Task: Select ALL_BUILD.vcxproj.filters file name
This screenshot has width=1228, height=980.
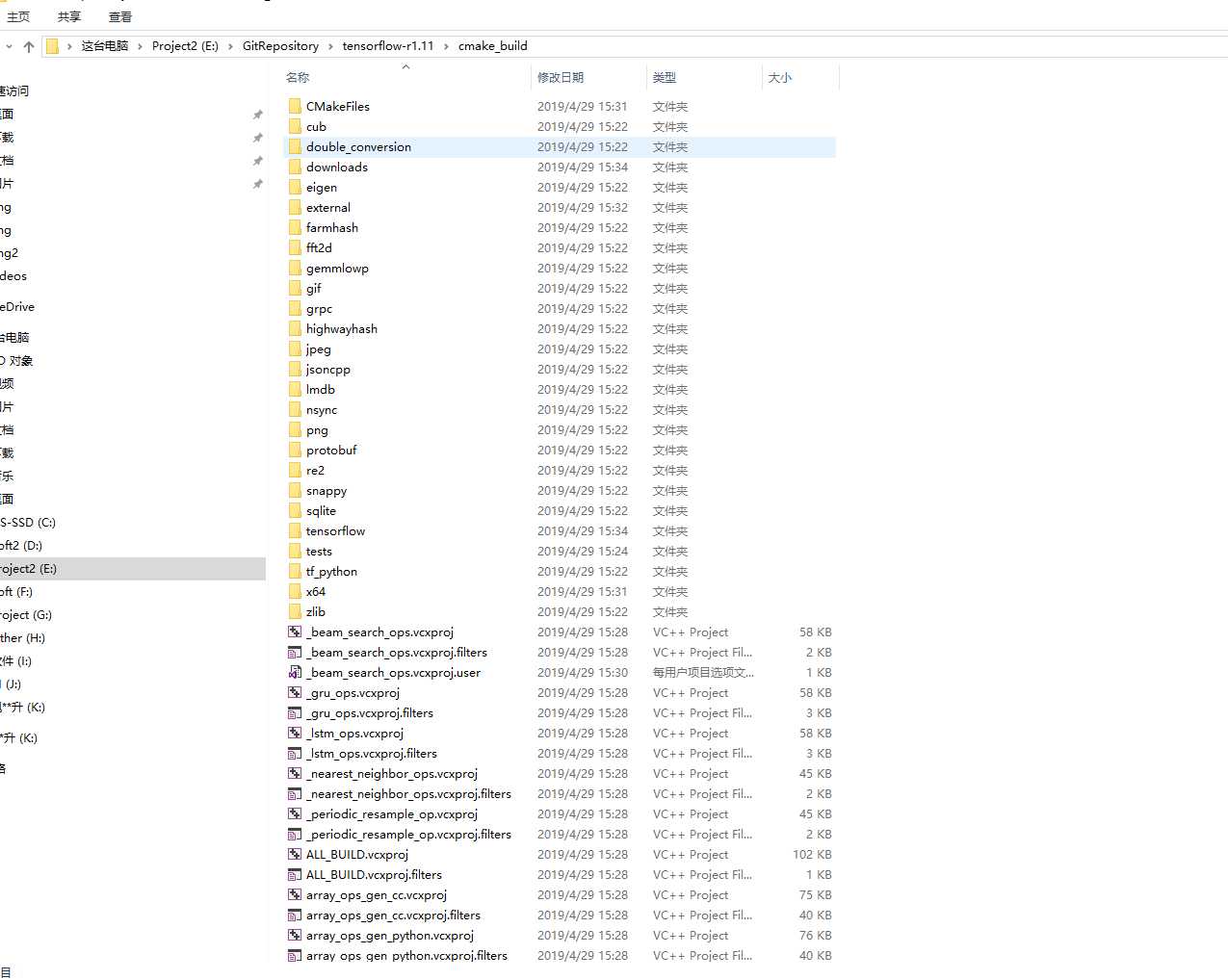Action: click(374, 874)
